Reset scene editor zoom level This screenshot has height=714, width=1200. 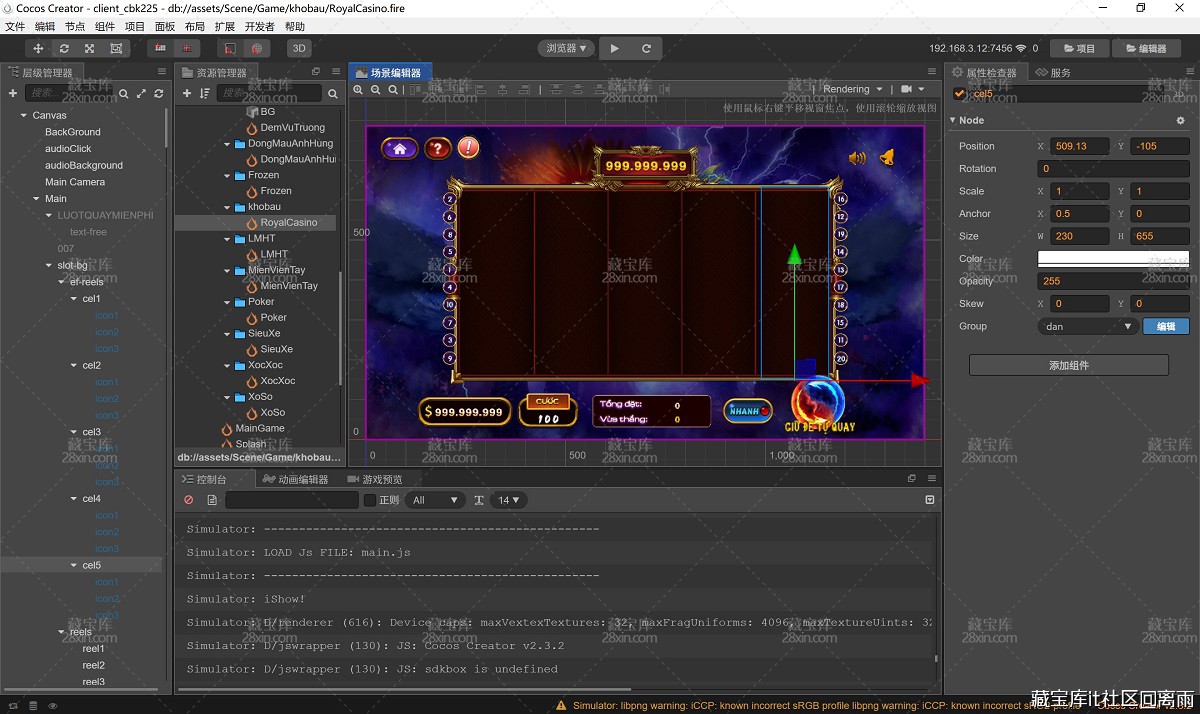(393, 89)
